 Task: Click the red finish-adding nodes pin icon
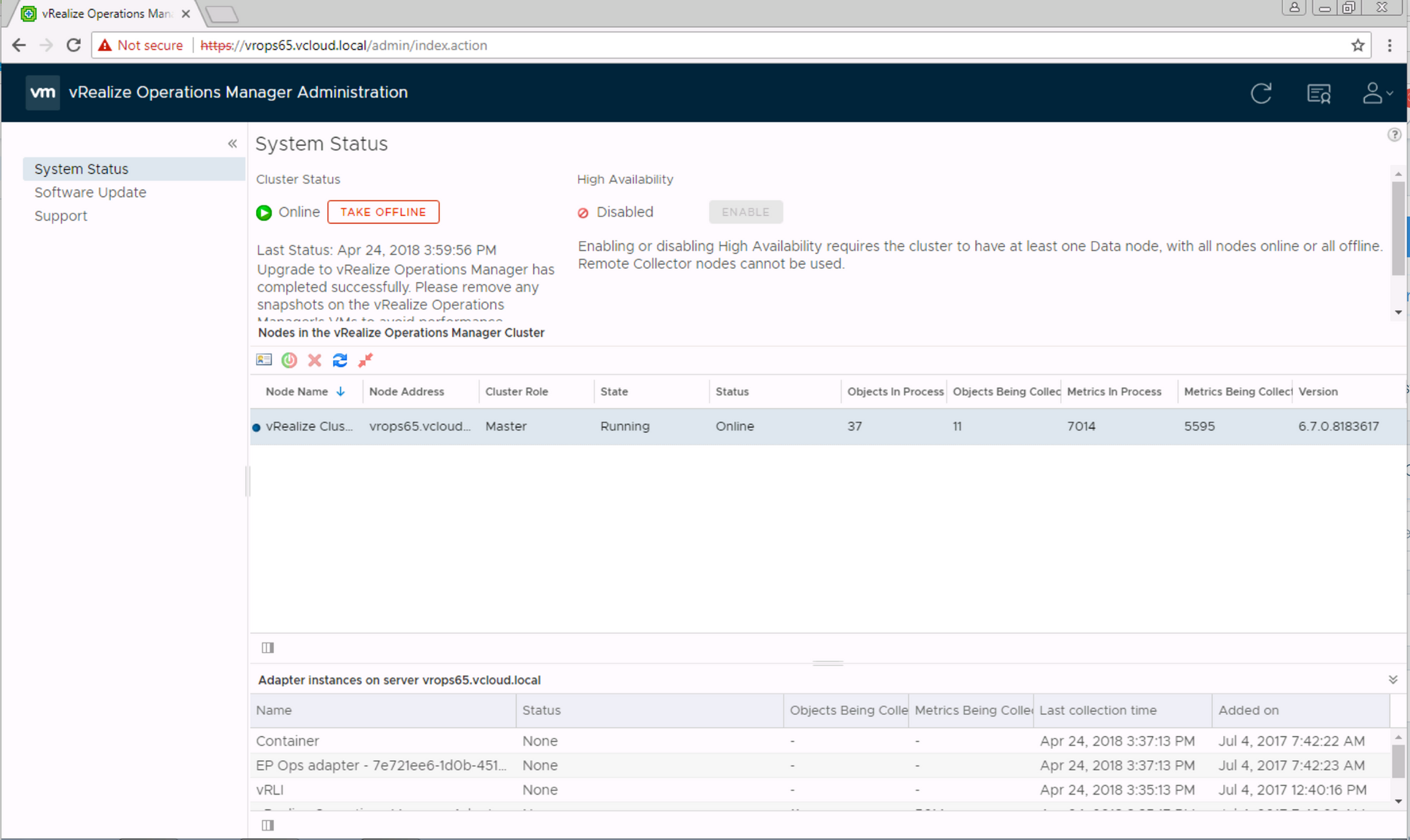(366, 360)
